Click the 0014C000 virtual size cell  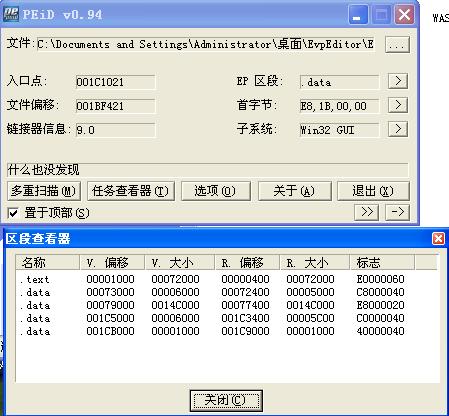click(x=175, y=305)
